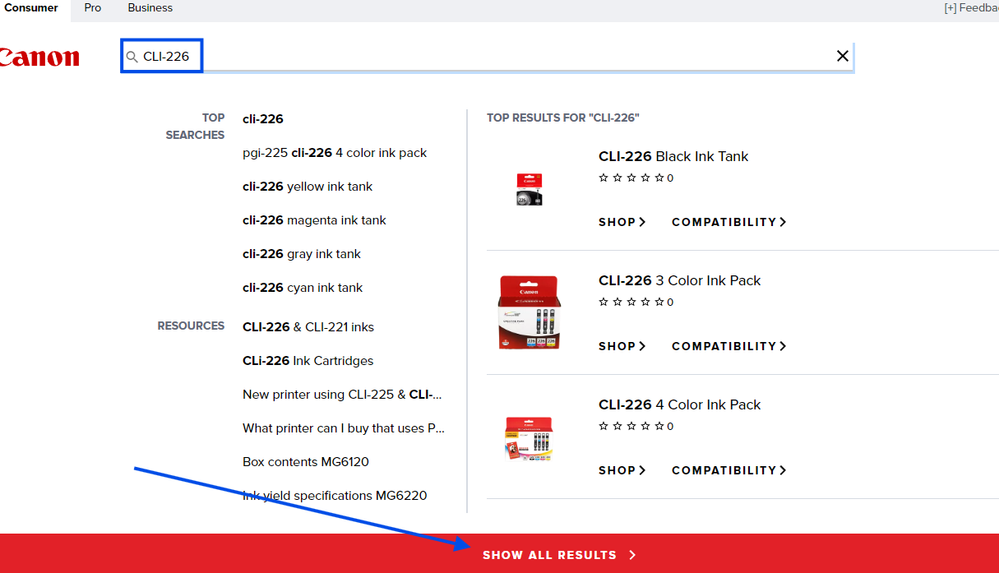Clear the search with X icon
The width and height of the screenshot is (999, 573).
(x=842, y=56)
